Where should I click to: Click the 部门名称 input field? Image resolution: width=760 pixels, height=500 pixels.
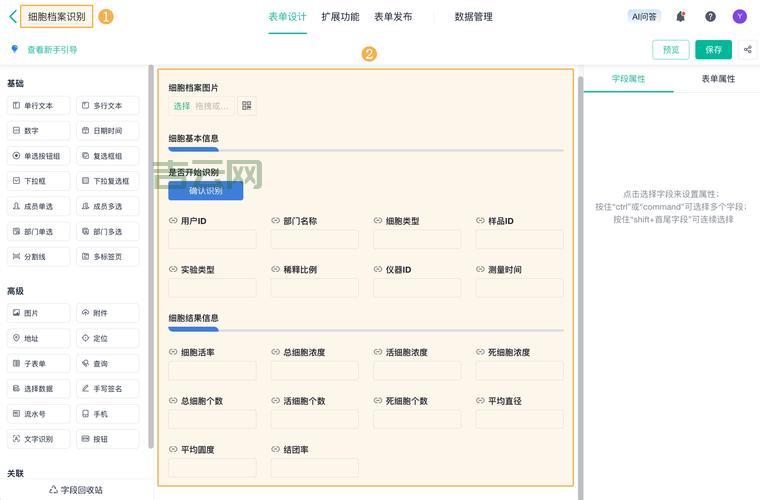315,240
